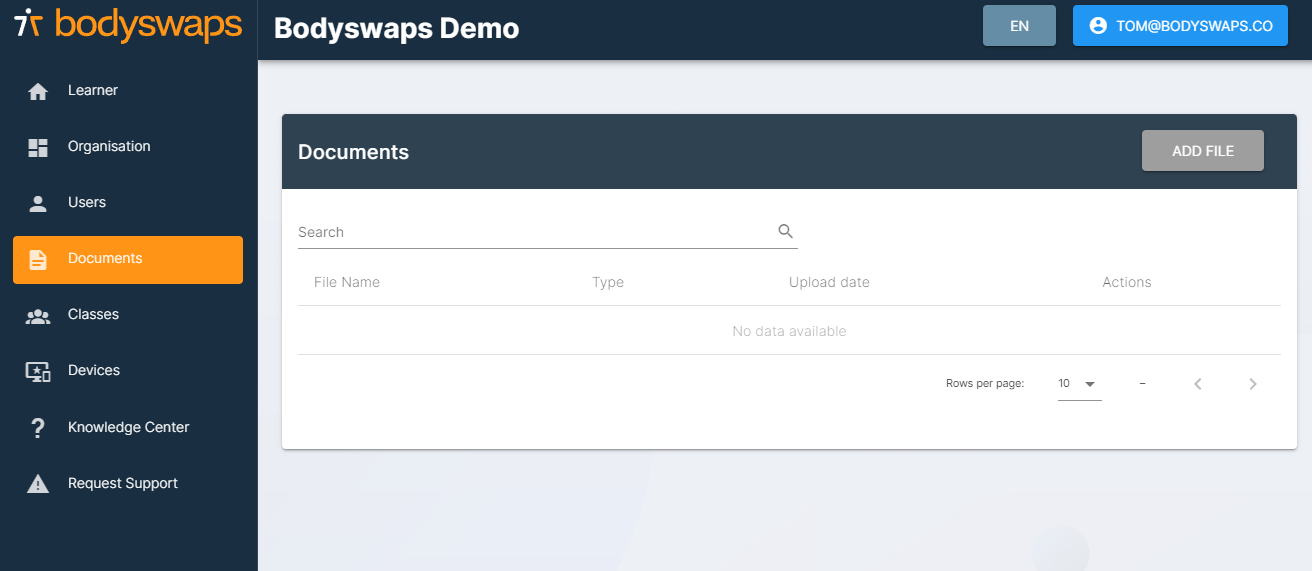Click the No data available text
The width and height of the screenshot is (1312, 571).
tap(789, 331)
